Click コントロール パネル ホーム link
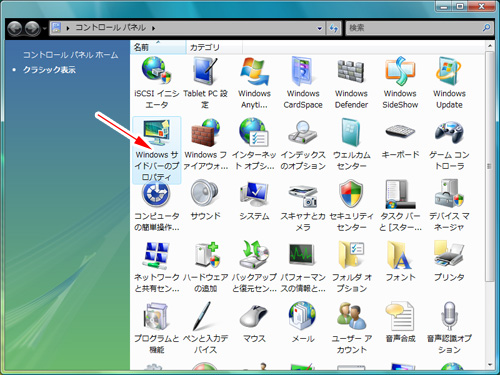This screenshot has width=500, height=375. [x=70, y=55]
